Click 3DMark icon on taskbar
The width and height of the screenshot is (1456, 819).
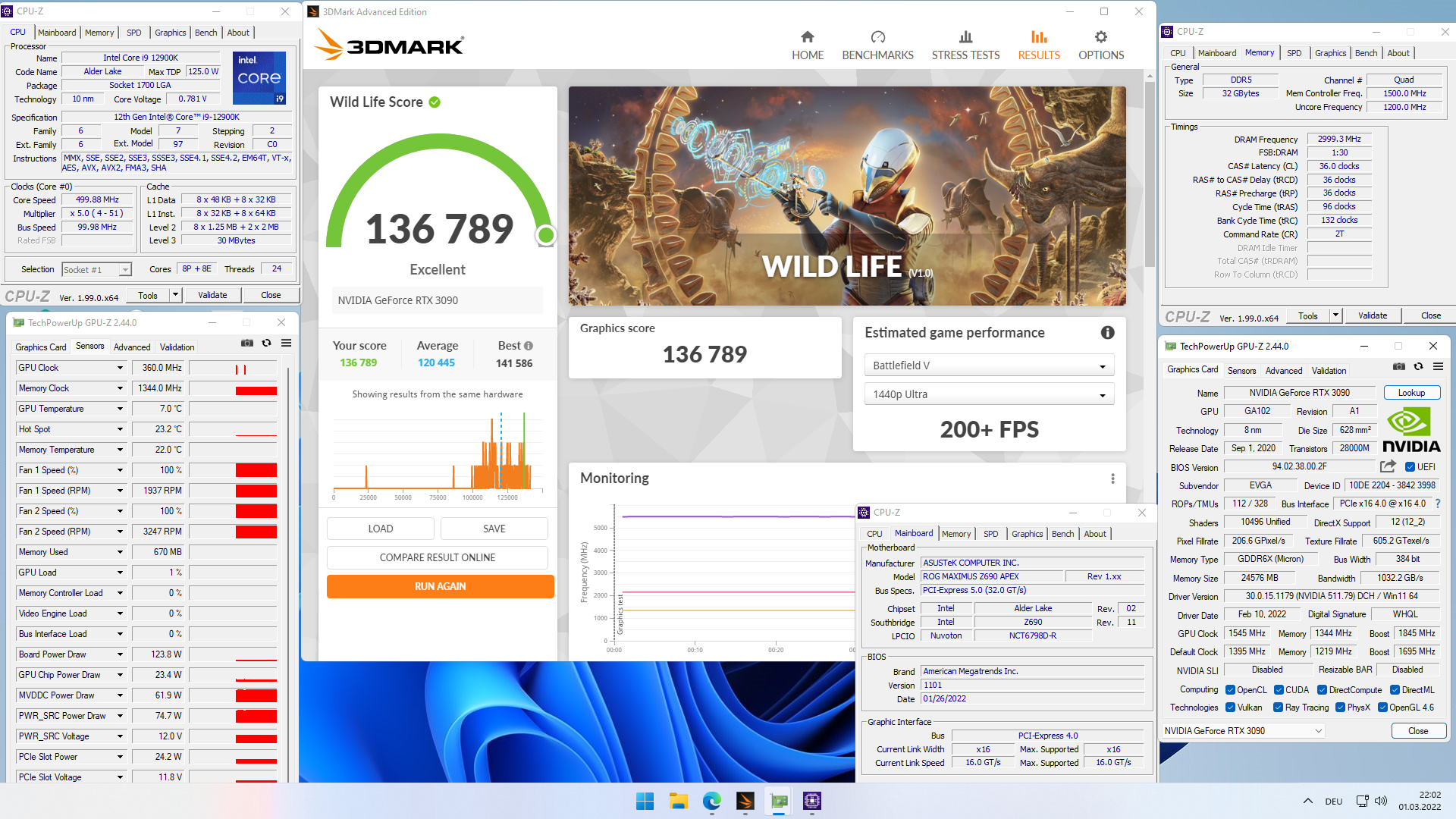745,801
